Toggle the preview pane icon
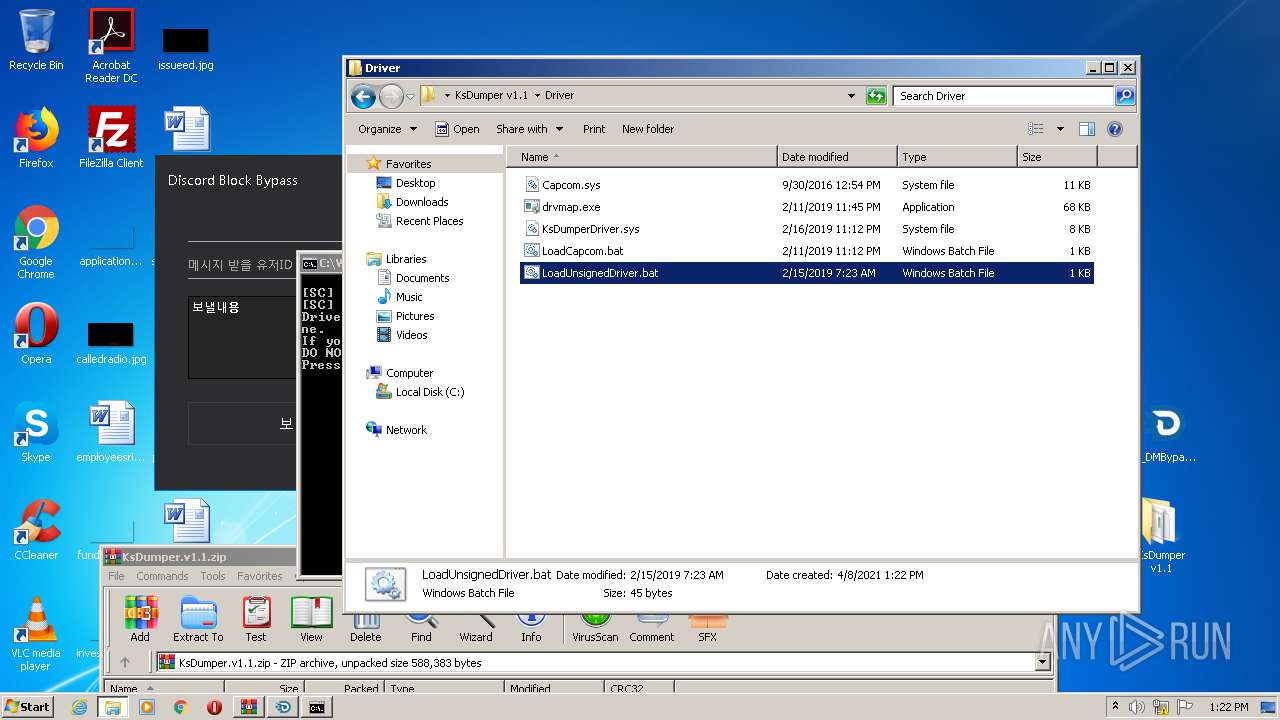 [1087, 129]
